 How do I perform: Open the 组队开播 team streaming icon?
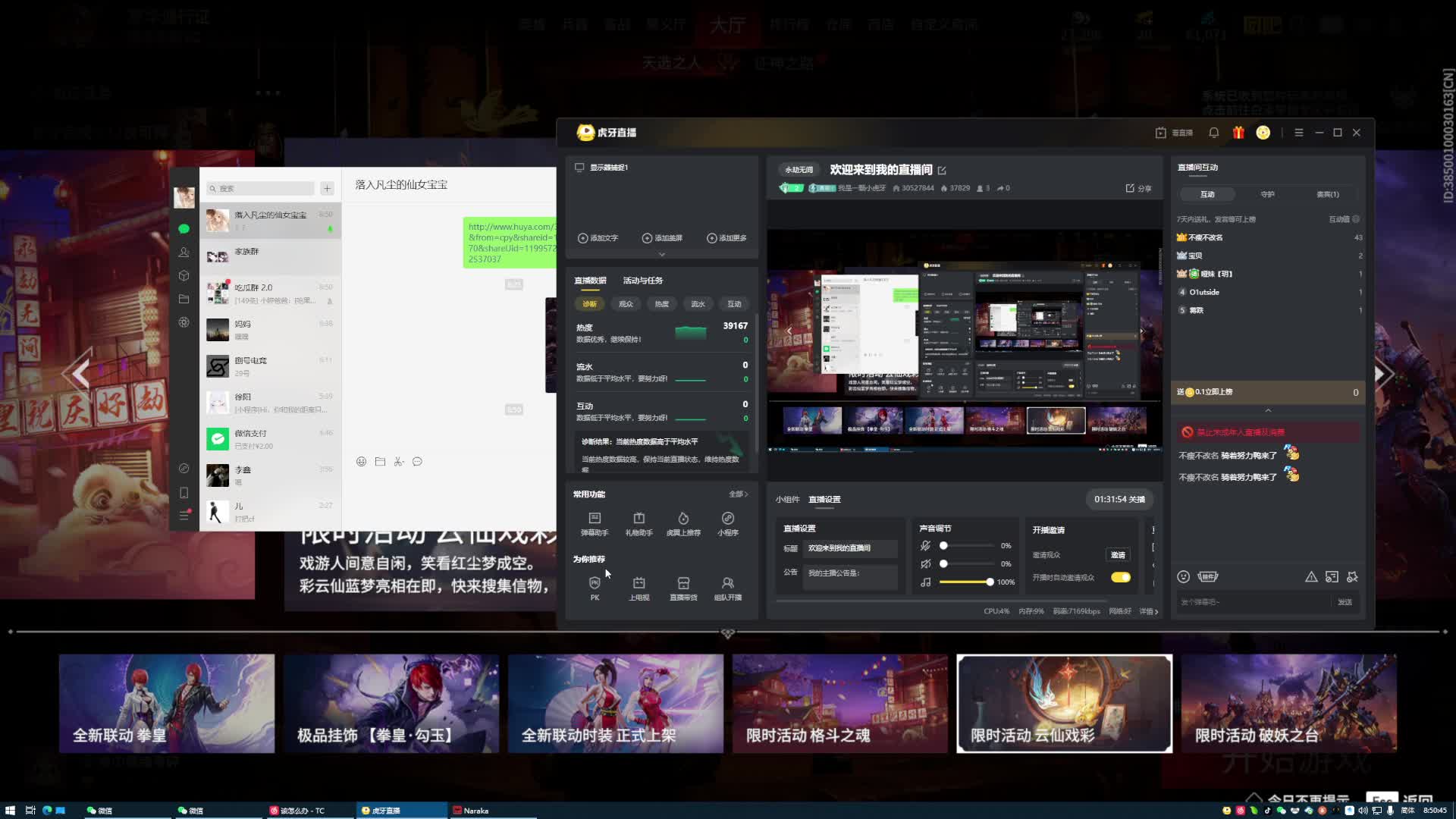(727, 583)
